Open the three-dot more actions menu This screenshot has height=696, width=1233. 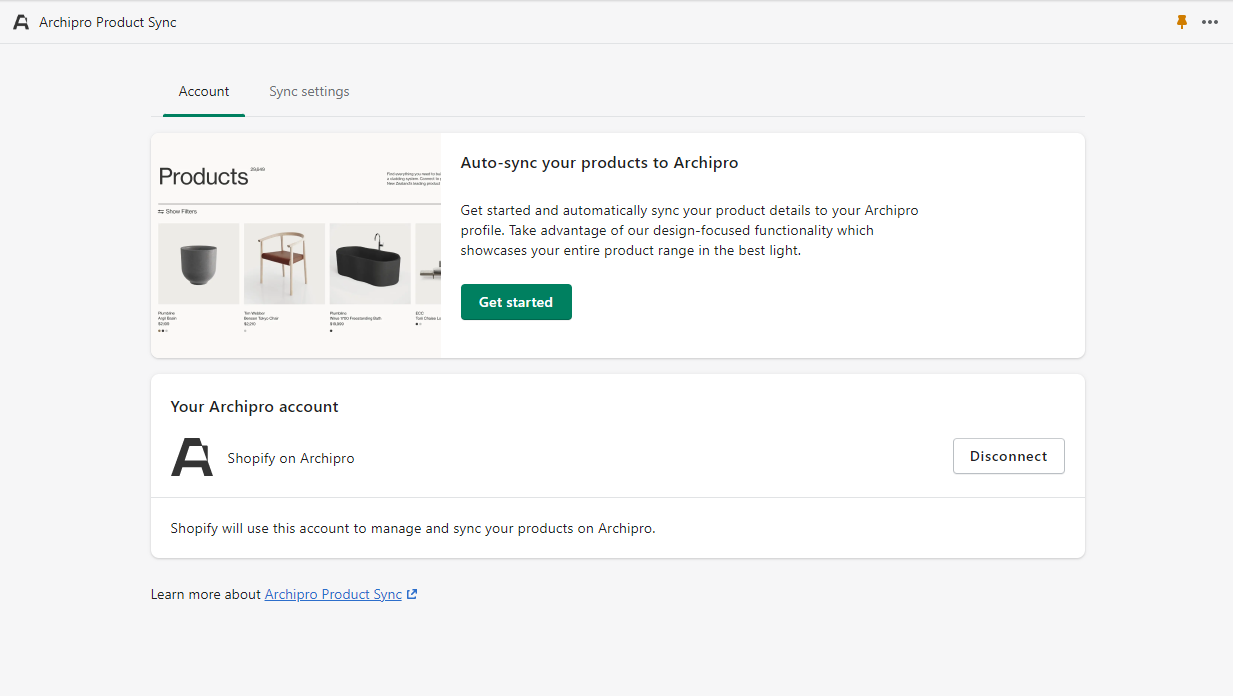1210,22
